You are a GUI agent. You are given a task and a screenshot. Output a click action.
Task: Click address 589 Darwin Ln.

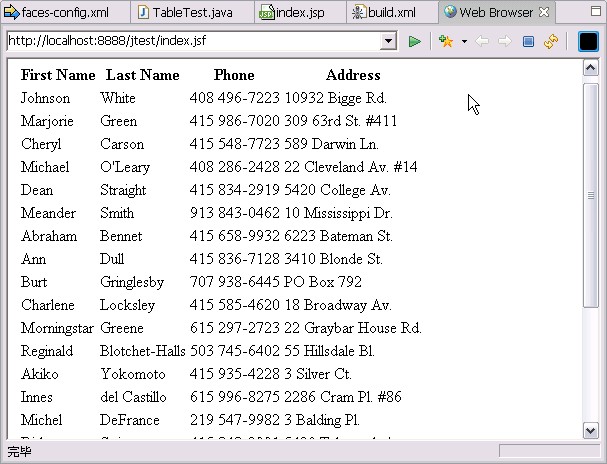click(331, 144)
